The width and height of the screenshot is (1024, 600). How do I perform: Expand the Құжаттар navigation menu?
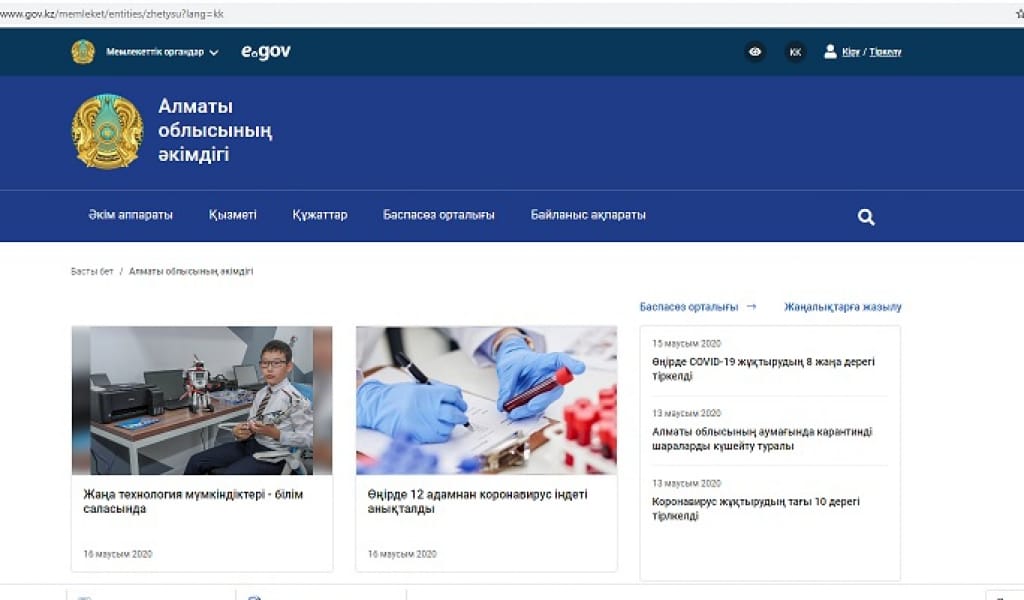[x=320, y=214]
